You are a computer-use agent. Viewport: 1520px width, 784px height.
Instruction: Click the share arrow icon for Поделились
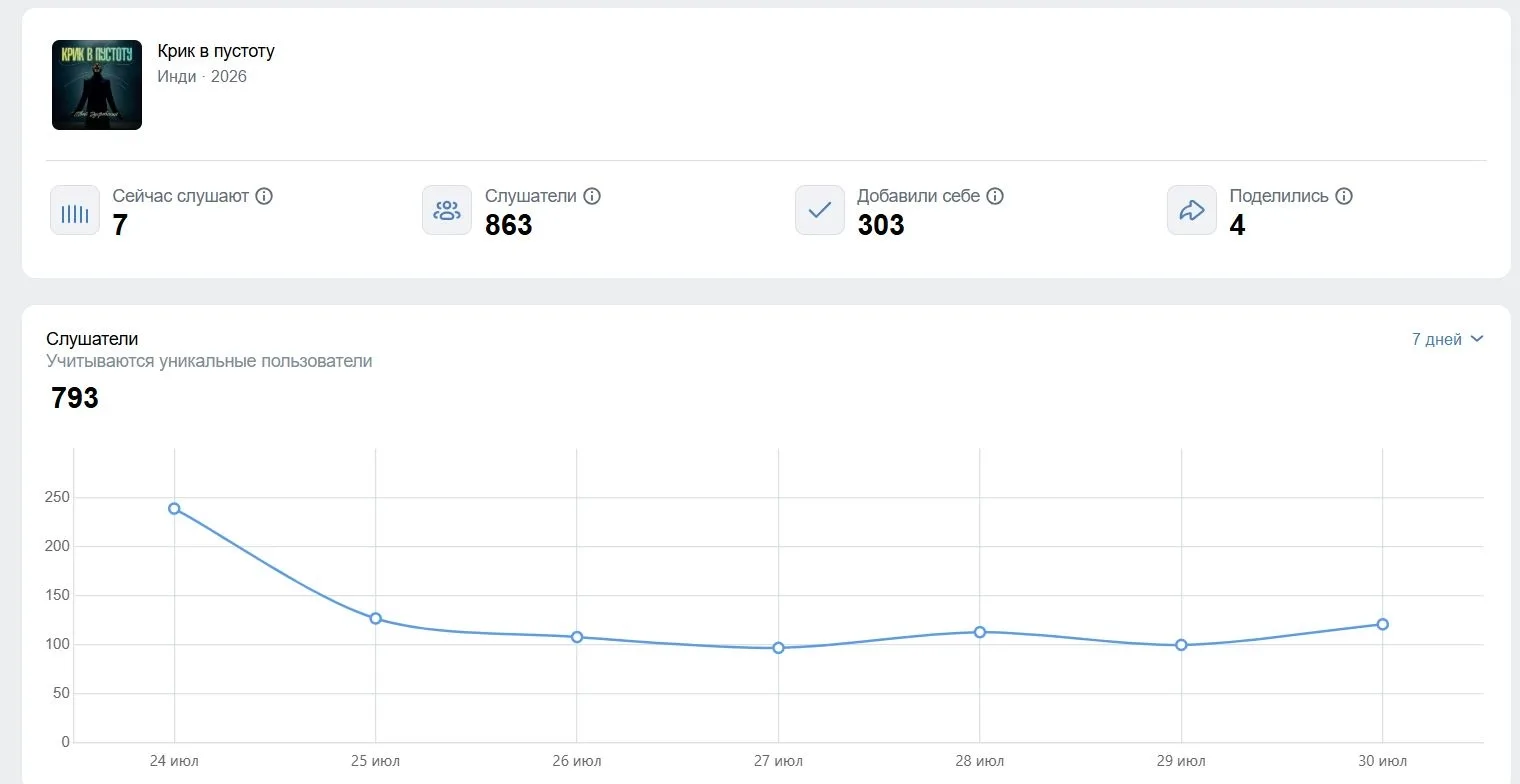click(x=1192, y=210)
